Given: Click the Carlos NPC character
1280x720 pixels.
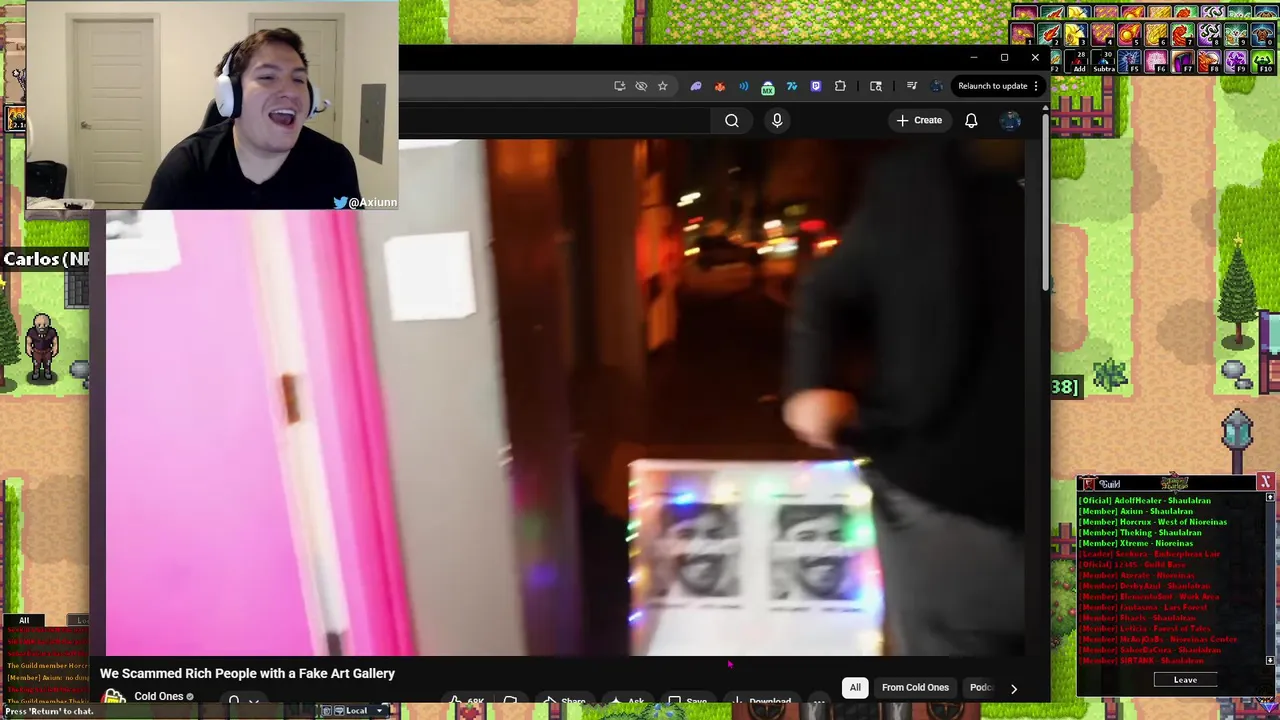Looking at the screenshot, I should click(41, 349).
